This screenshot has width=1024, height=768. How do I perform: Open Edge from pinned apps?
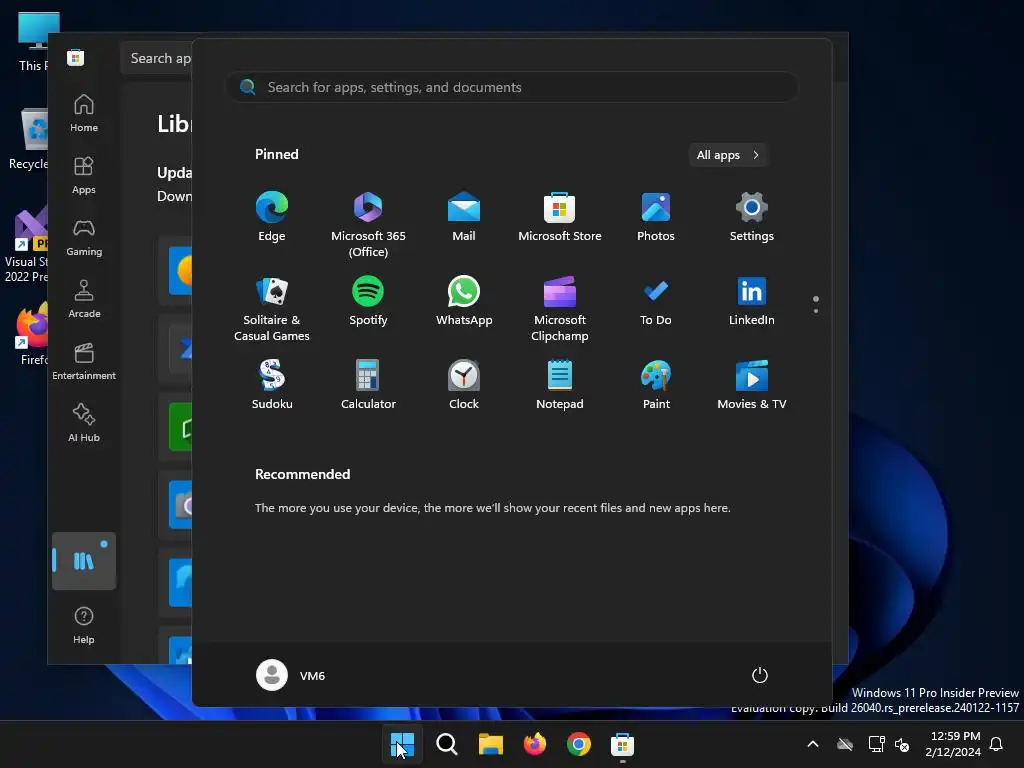pos(272,217)
